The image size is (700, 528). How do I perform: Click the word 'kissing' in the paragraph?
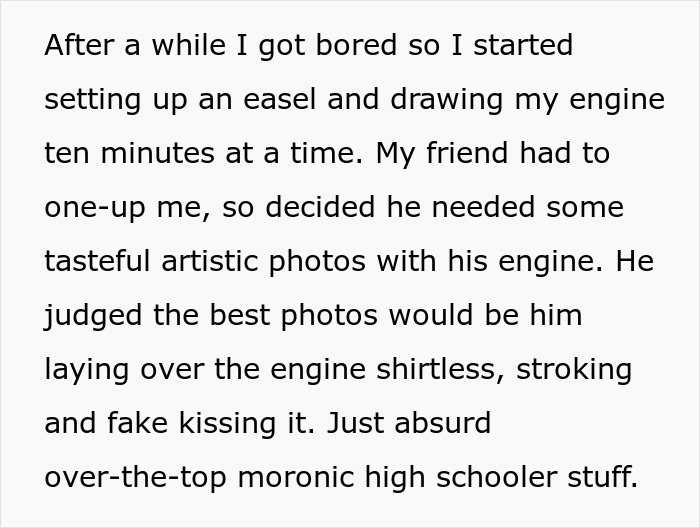[225, 423]
